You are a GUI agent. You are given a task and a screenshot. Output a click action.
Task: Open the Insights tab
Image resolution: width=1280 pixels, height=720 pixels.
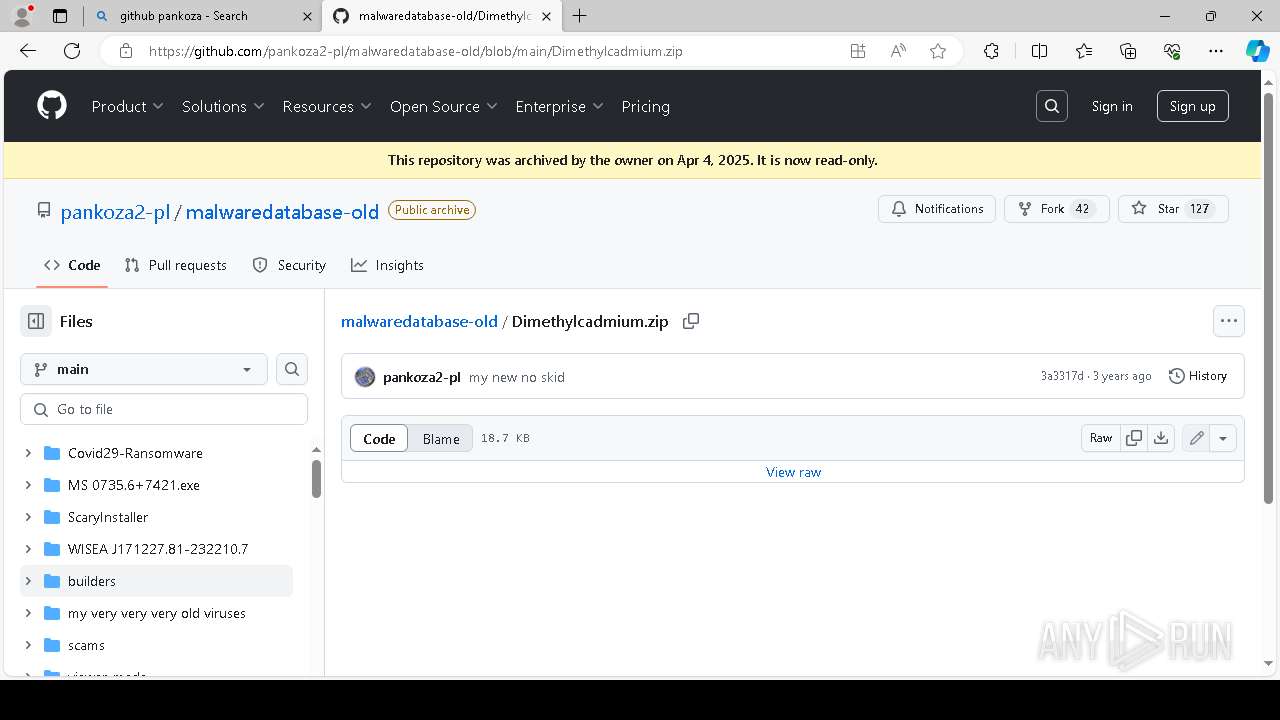pos(387,265)
